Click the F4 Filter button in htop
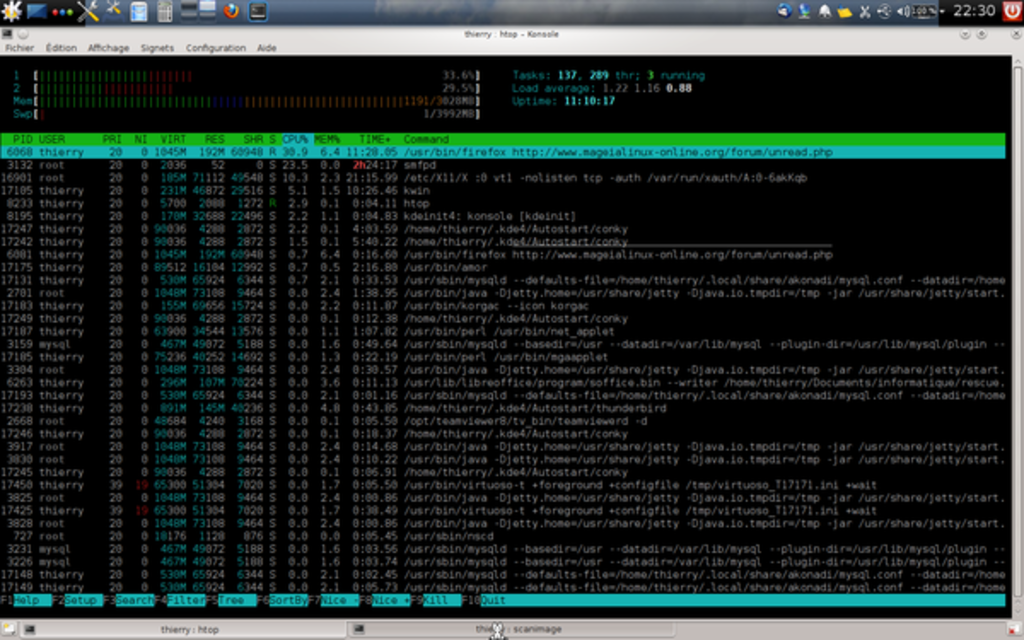This screenshot has height=640, width=1024. pos(180,600)
